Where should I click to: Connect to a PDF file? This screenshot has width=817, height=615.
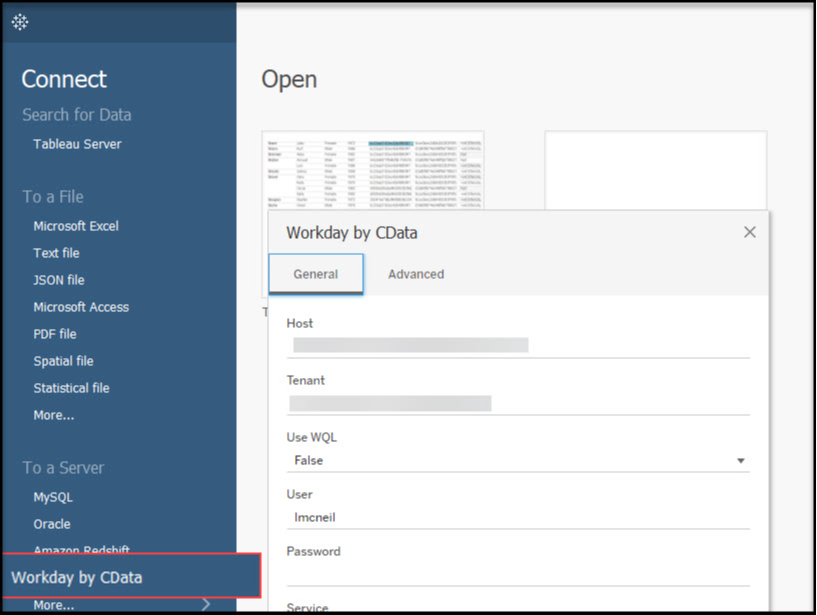[x=55, y=334]
